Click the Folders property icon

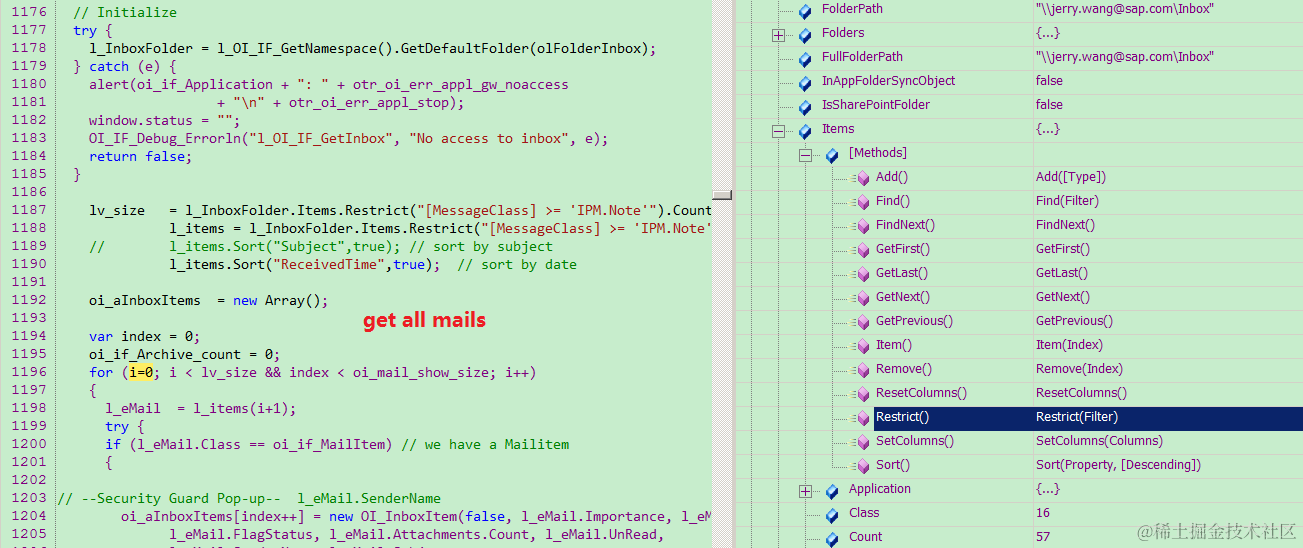(805, 35)
